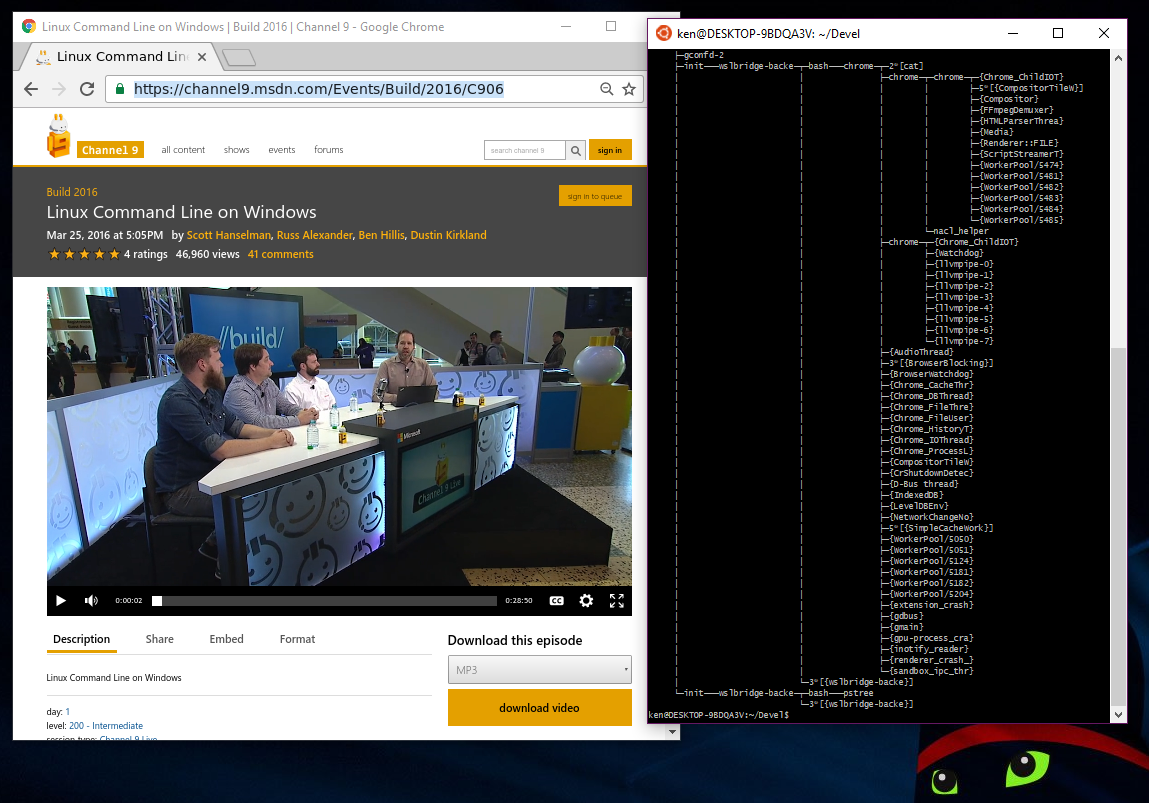Image resolution: width=1149 pixels, height=803 pixels.
Task: Click the Chrome logo in title bar
Action: [29, 26]
